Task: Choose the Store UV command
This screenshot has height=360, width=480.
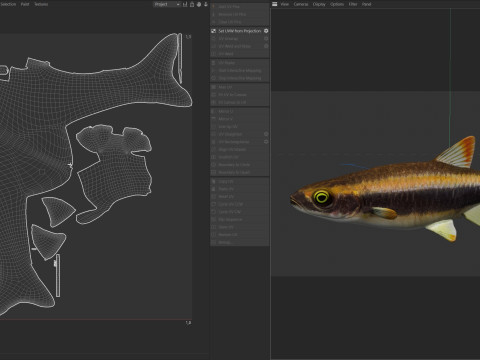Action: click(x=240, y=227)
